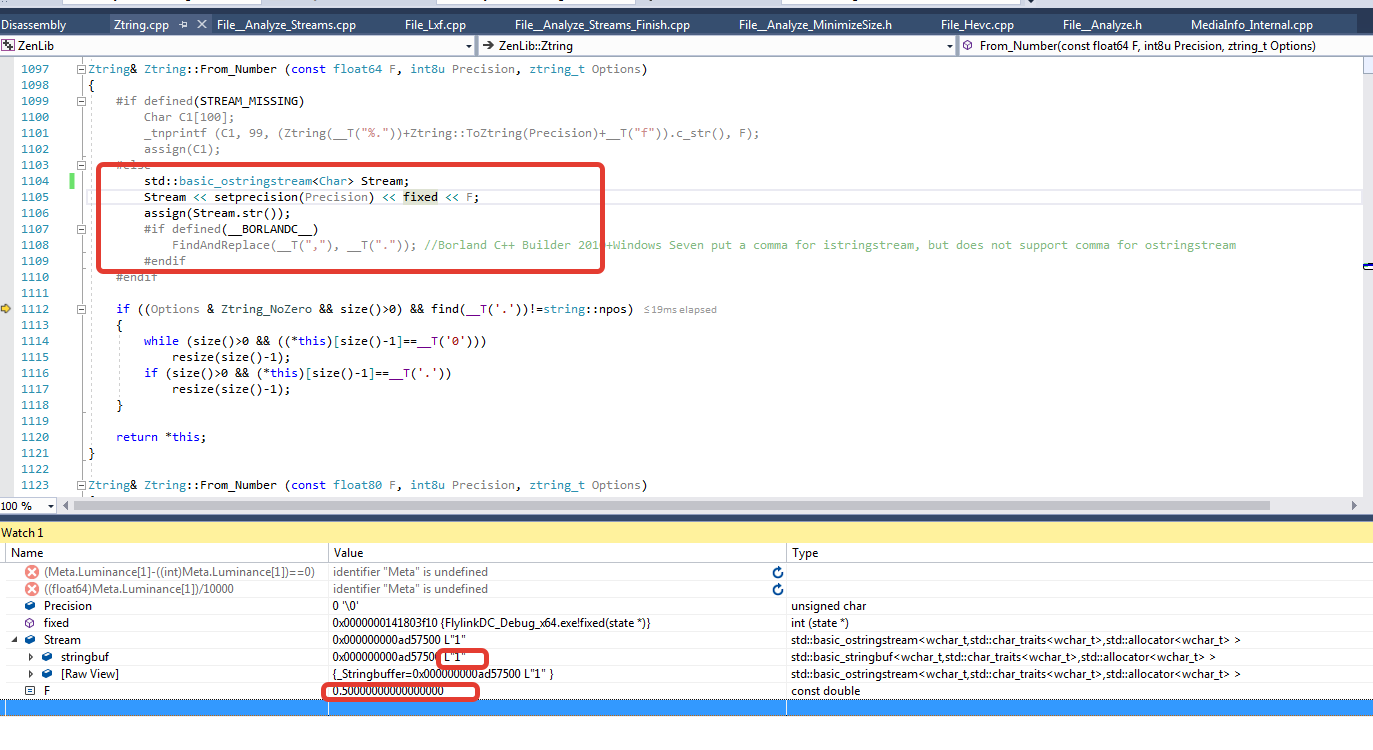Select the Precision watch name cell
This screenshot has height=750, width=1373.
68,606
